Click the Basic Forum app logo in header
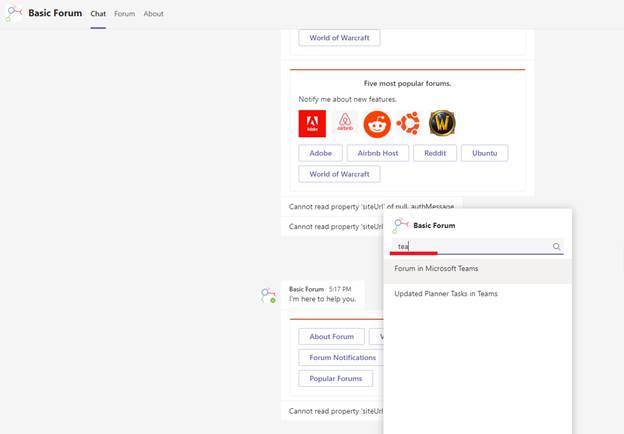624x434 pixels. tap(14, 13)
